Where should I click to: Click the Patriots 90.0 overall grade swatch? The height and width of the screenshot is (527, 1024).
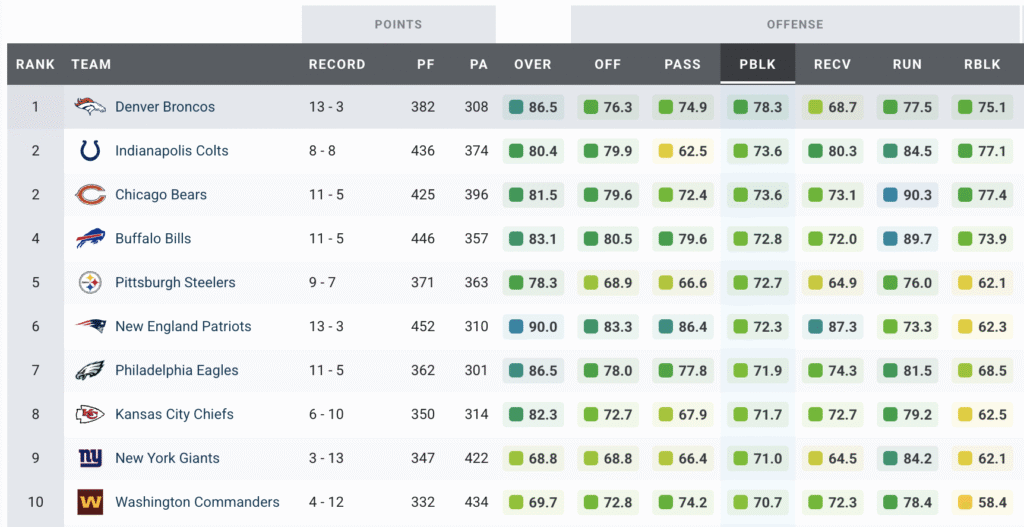tap(516, 327)
